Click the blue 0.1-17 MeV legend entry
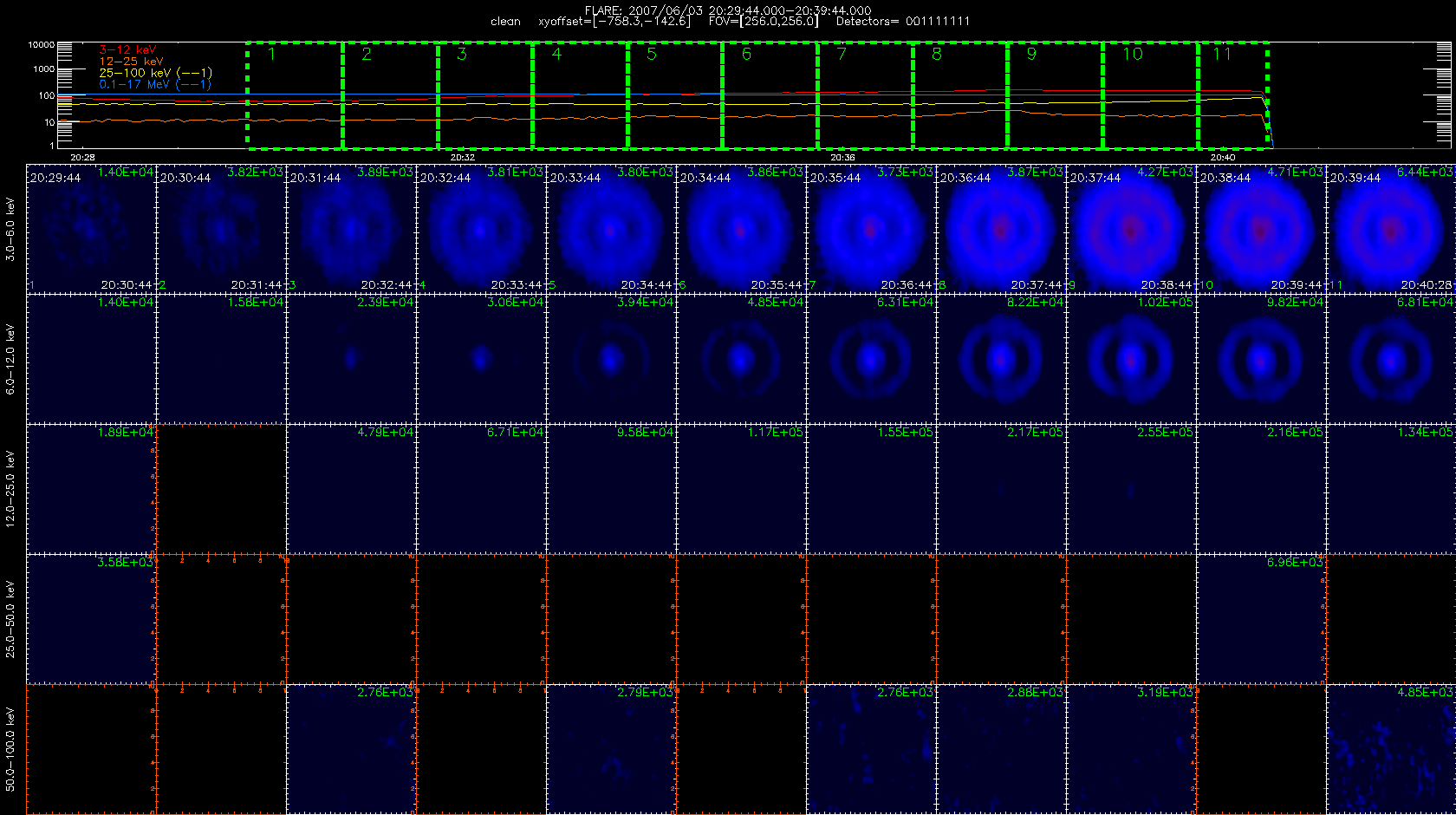The image size is (1456, 815). point(154,84)
